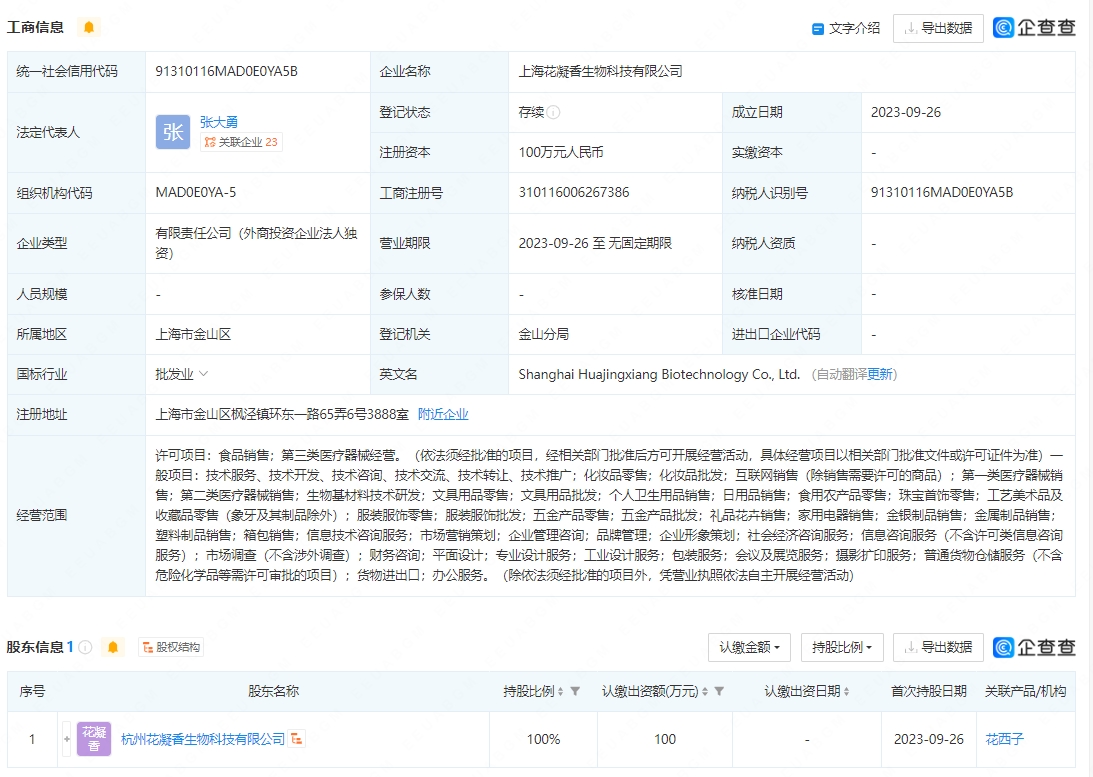Viewport: 1093px width, 777px height.
Task: Expand the 批发业 industry dropdown arrow
Action: (204, 374)
